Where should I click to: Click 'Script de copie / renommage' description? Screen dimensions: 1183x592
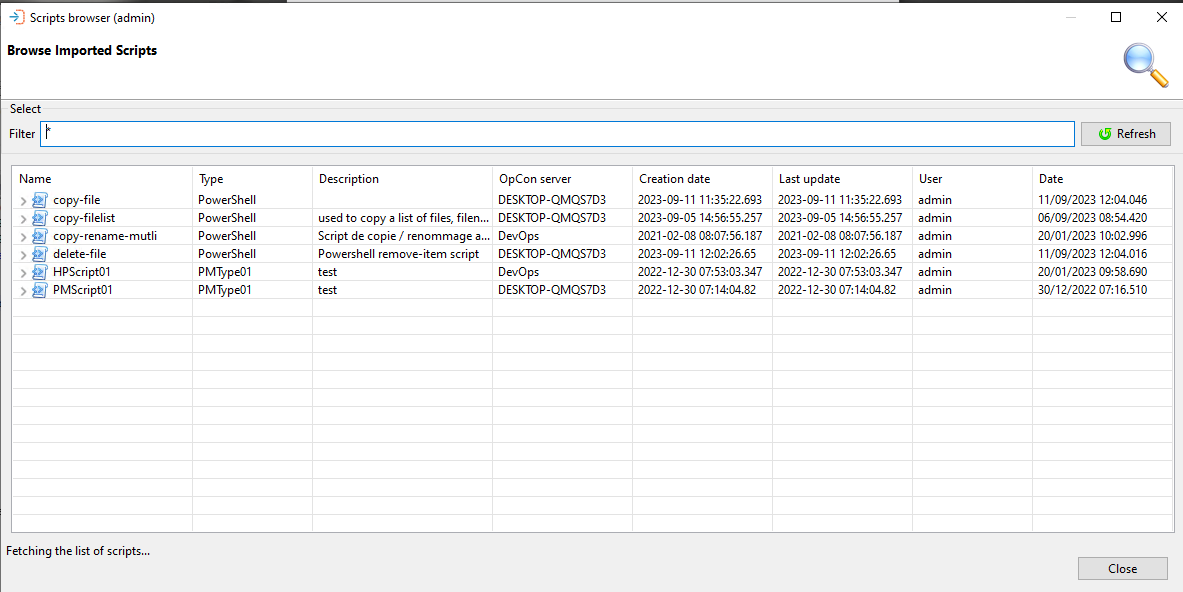coord(404,236)
